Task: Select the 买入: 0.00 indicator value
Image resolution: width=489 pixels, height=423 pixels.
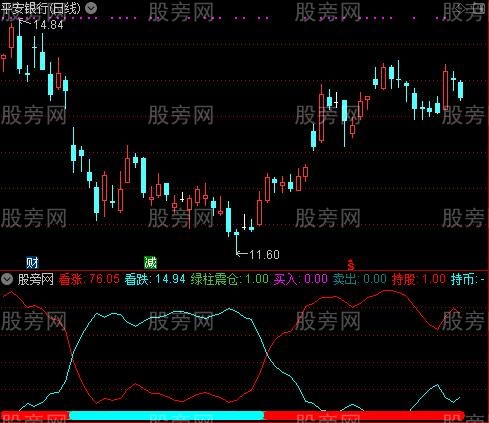Action: click(301, 279)
